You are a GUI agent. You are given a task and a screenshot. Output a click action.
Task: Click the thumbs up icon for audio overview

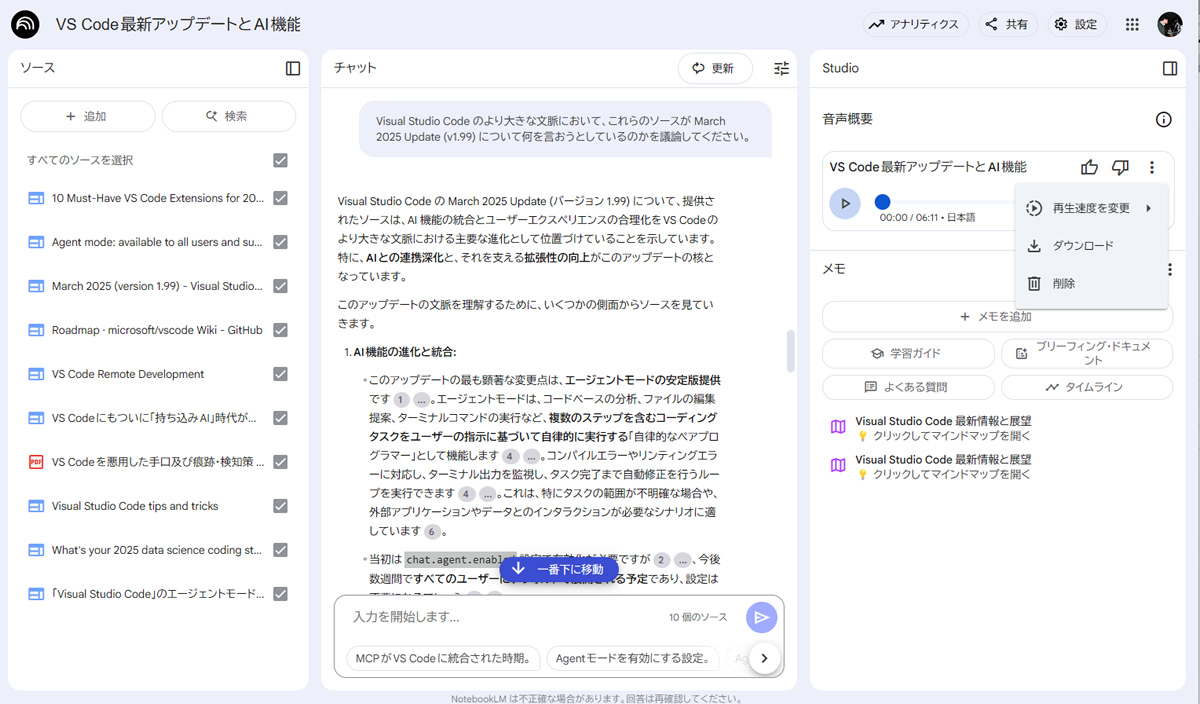click(1089, 167)
